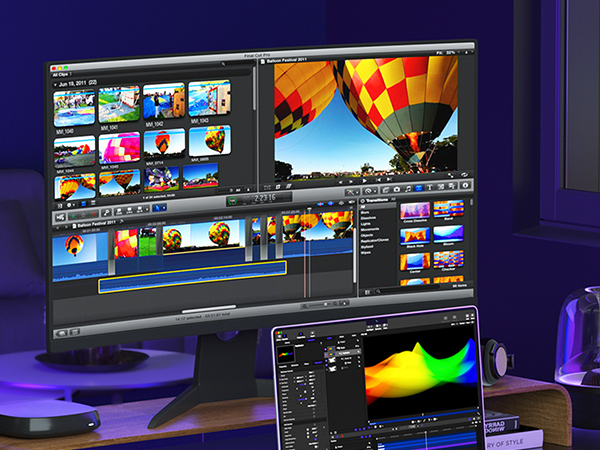Select the first balloon clip in timeline
The height and width of the screenshot is (450, 600).
[x=78, y=246]
